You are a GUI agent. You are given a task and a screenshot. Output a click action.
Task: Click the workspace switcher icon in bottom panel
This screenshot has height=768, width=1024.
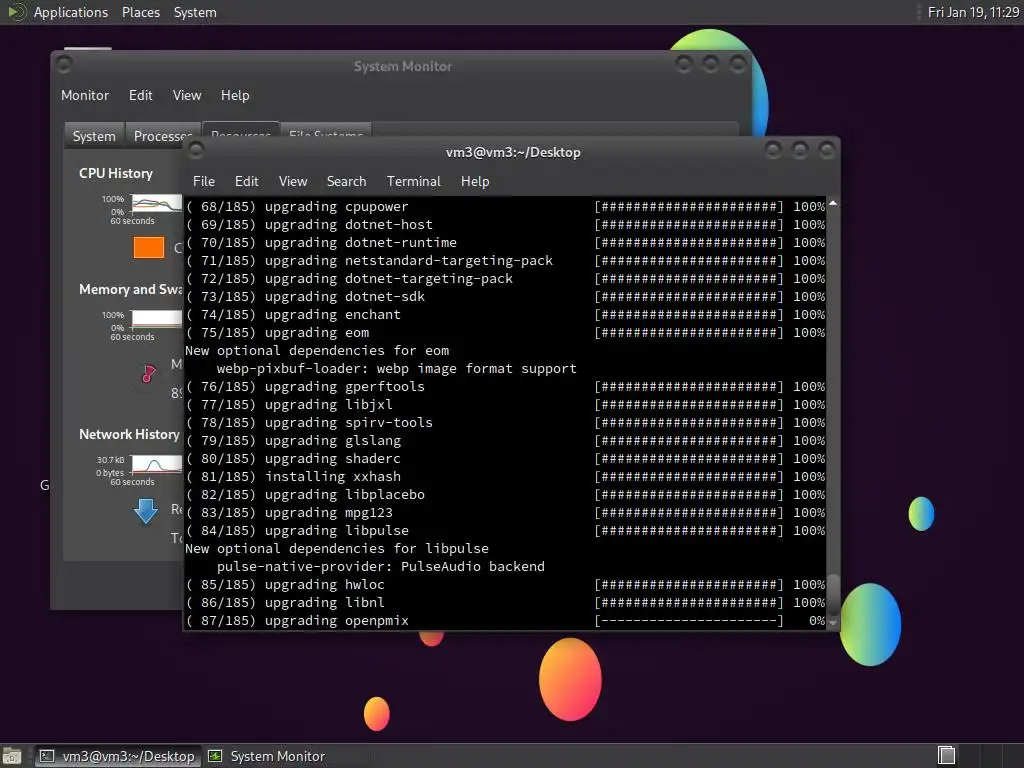tap(946, 756)
